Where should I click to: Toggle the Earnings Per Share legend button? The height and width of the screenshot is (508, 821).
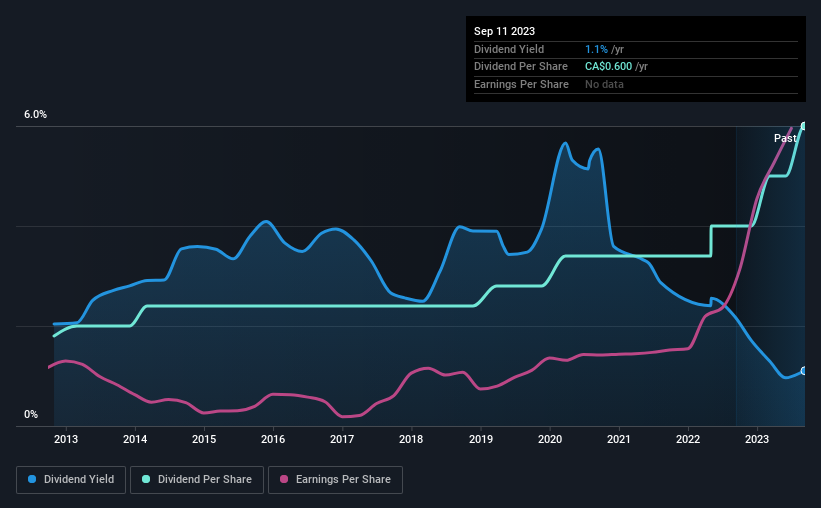(335, 480)
